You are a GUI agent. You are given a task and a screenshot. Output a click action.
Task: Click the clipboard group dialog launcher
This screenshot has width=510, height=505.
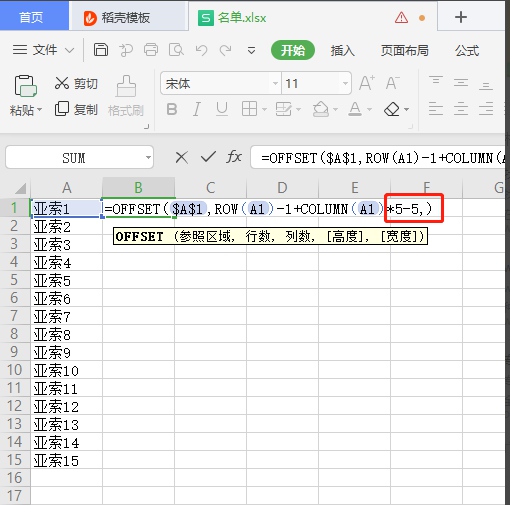pos(147,127)
